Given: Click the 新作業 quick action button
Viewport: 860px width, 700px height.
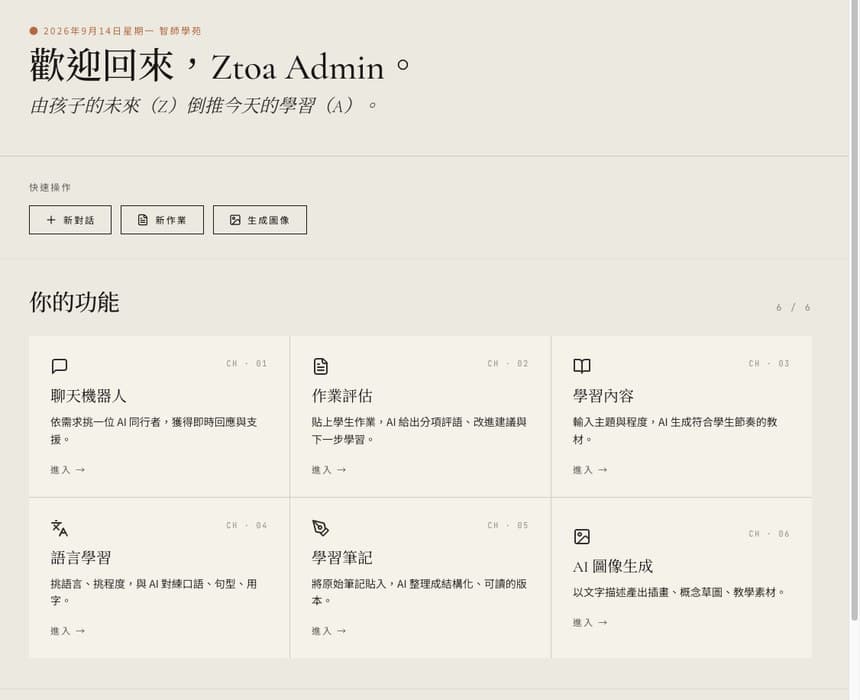Looking at the screenshot, I should (162, 220).
